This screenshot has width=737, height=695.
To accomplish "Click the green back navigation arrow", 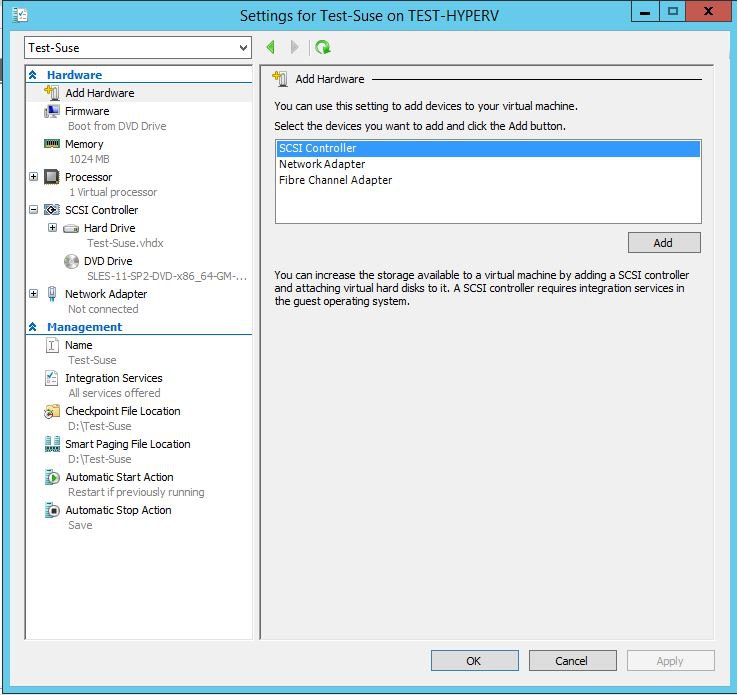I will (270, 47).
